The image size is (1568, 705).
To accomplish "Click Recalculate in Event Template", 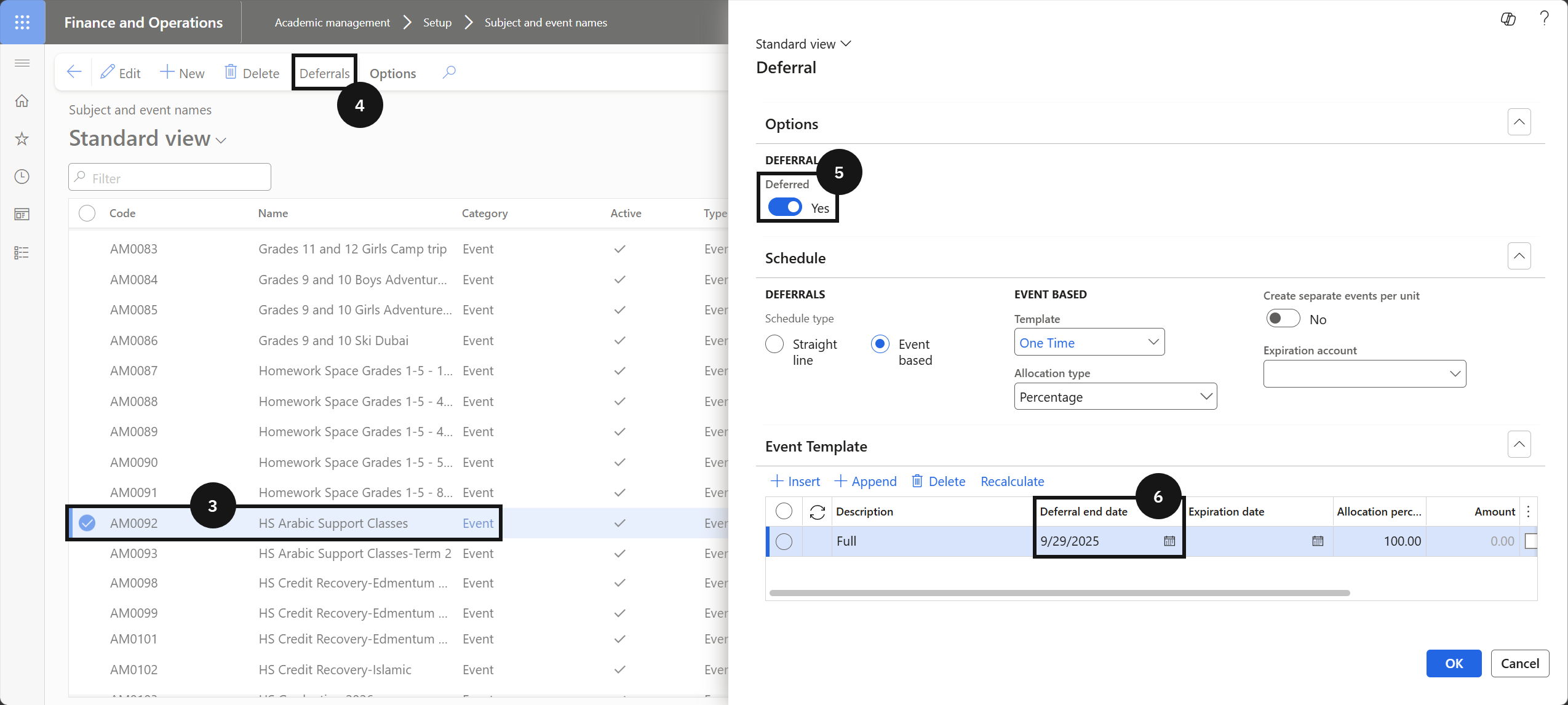I will [x=1013, y=481].
